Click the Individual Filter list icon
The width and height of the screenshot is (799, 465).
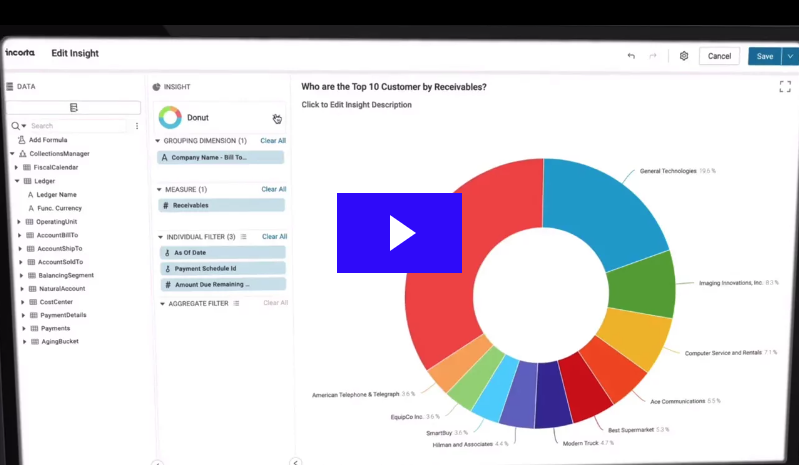243,237
